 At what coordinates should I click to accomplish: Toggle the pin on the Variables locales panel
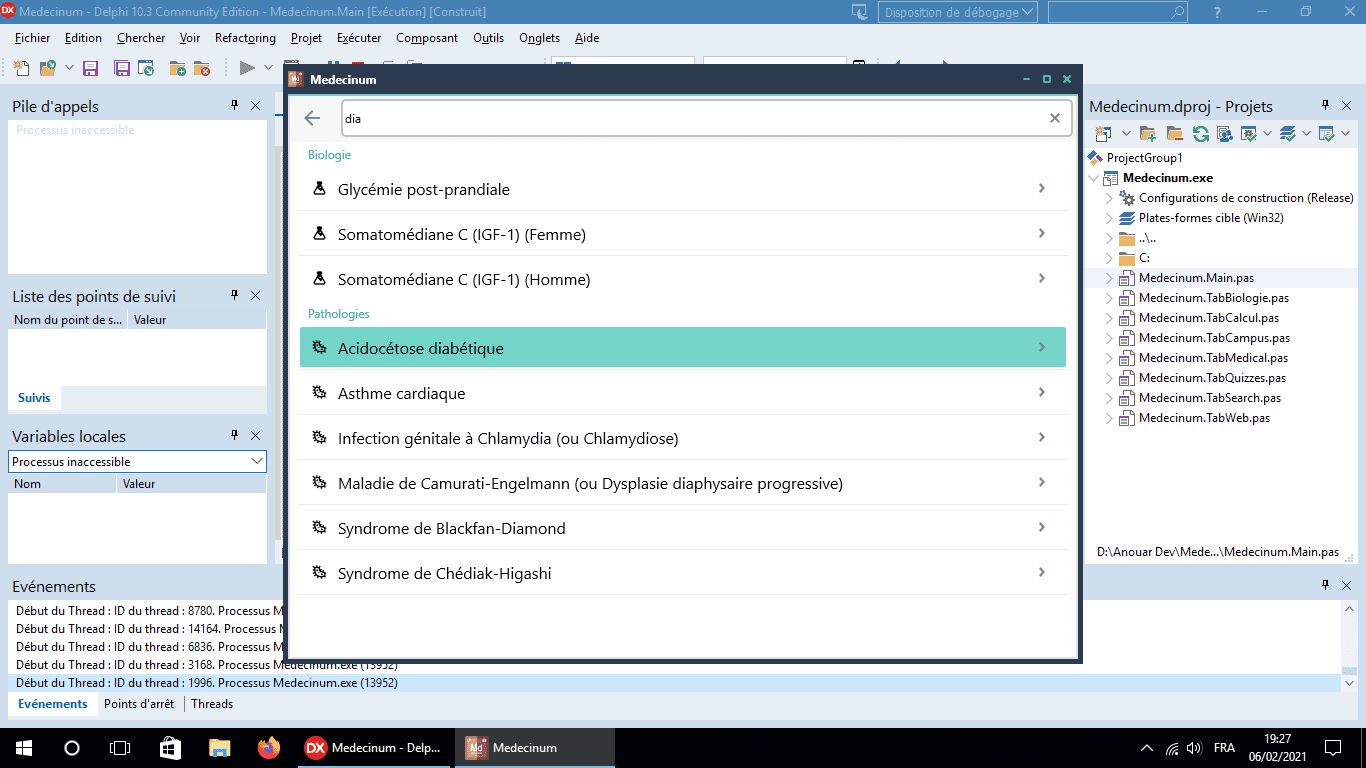(235, 435)
